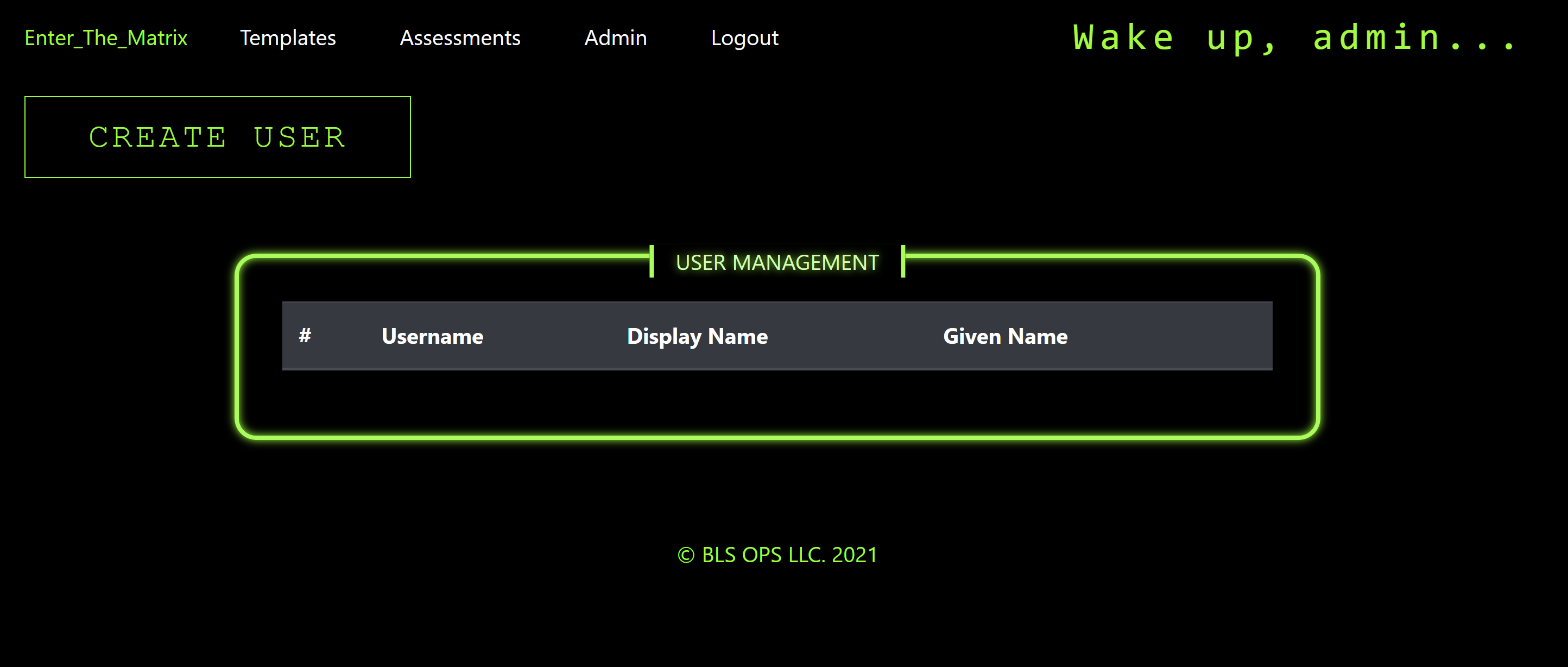Click the Enter_The_Matrix brand link

tap(106, 38)
